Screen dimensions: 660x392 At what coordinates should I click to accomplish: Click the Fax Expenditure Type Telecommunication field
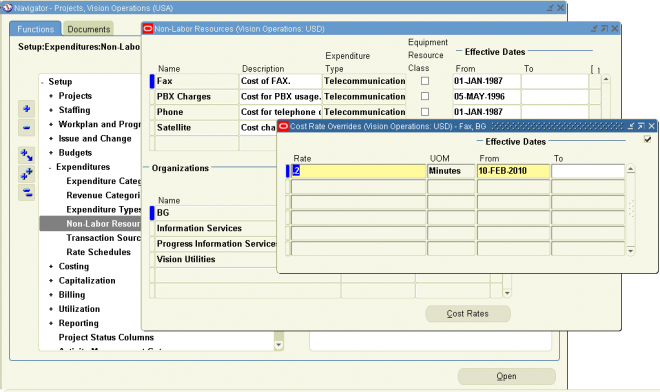point(365,81)
